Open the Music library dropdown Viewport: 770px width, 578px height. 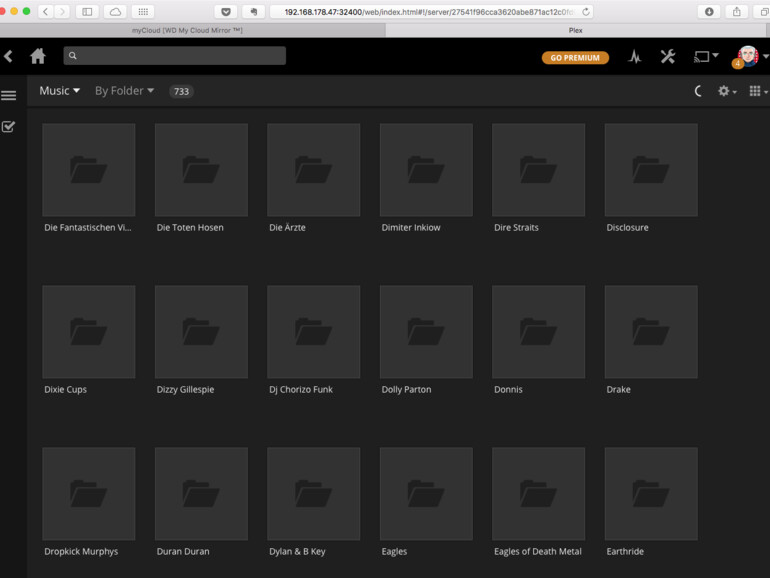click(x=59, y=91)
